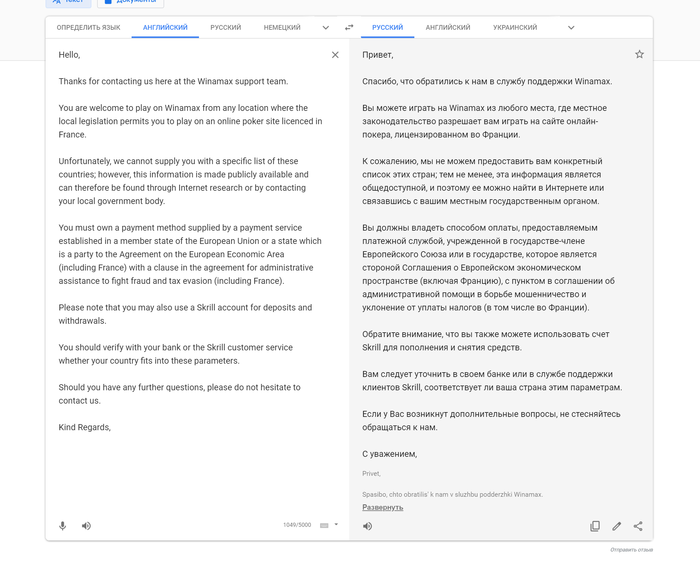Save translation with the star icon
The height and width of the screenshot is (568, 700).
point(639,54)
